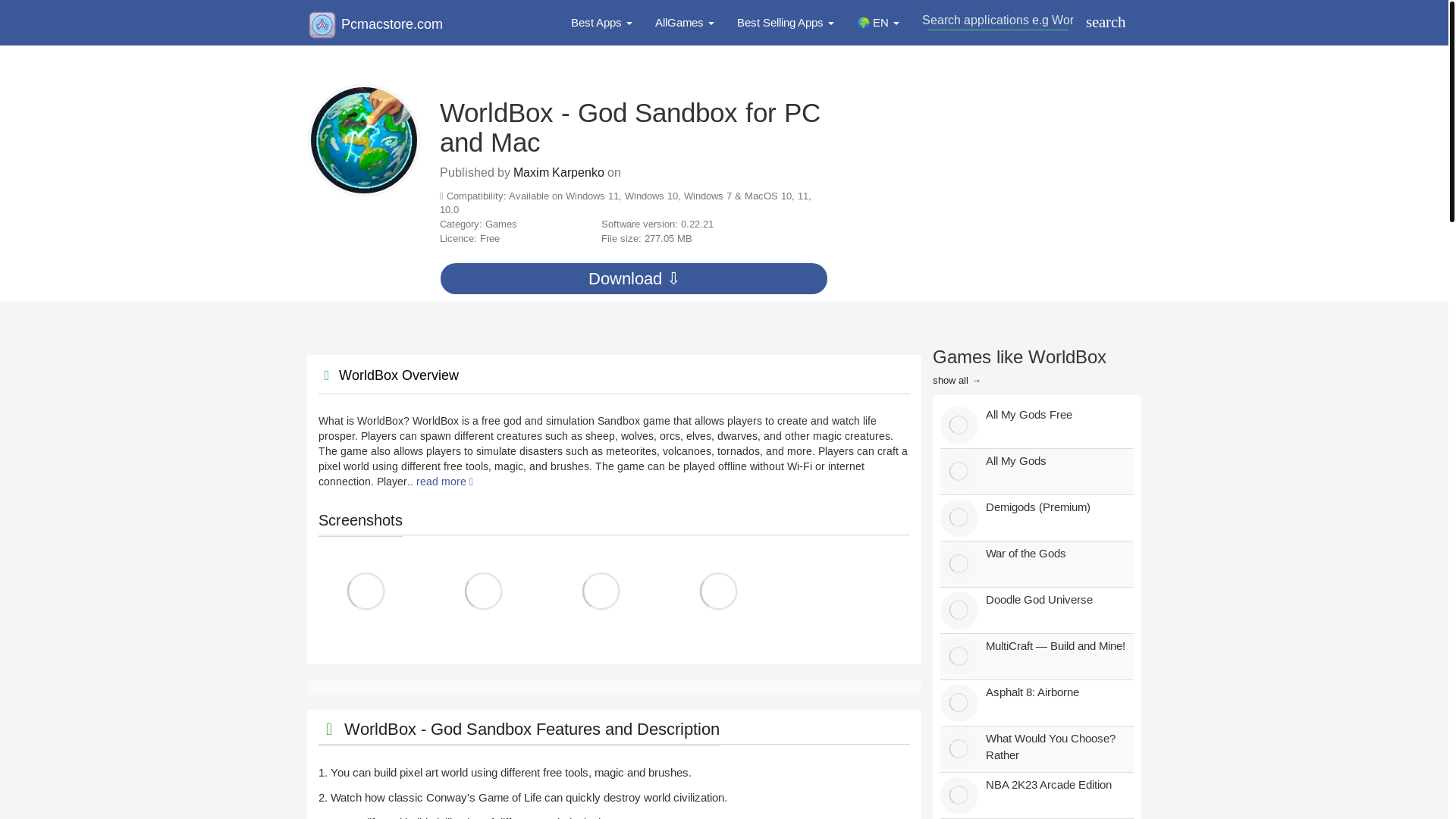The width and height of the screenshot is (1456, 819).
Task: Click the WorldBox app icon
Action: 364,140
